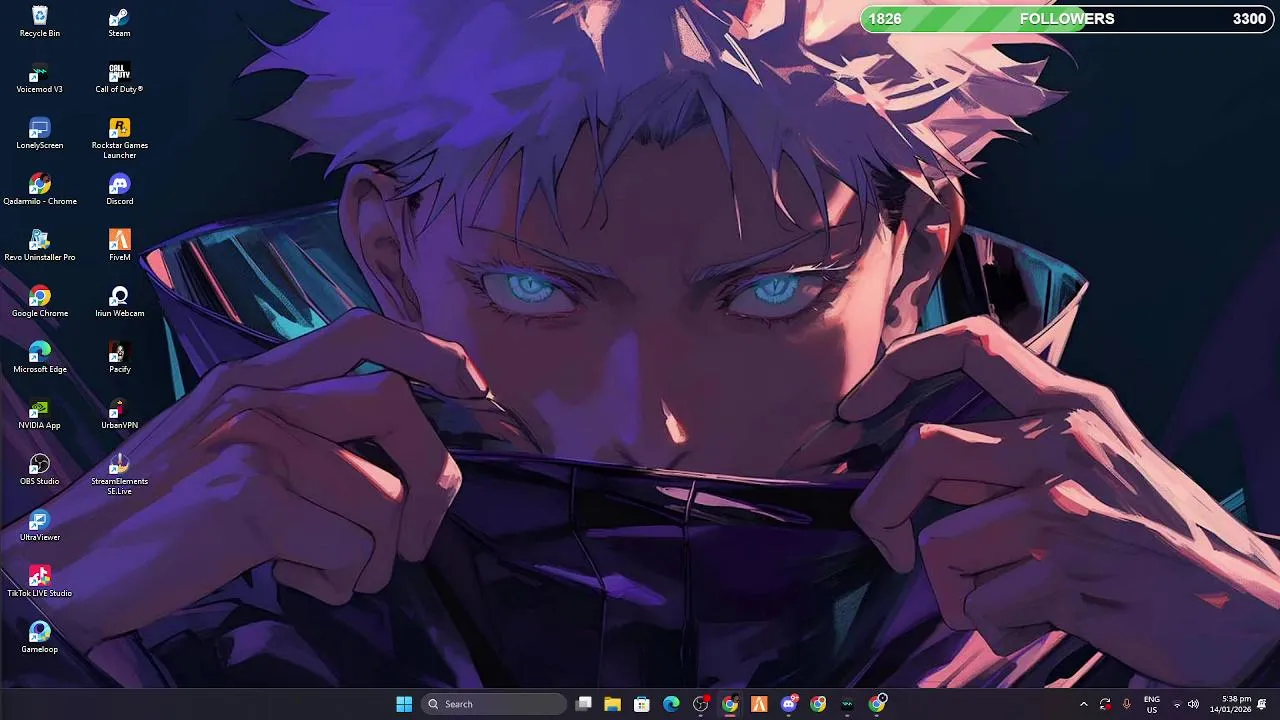
Task: Select the Discord desktop icon
Action: click(119, 190)
